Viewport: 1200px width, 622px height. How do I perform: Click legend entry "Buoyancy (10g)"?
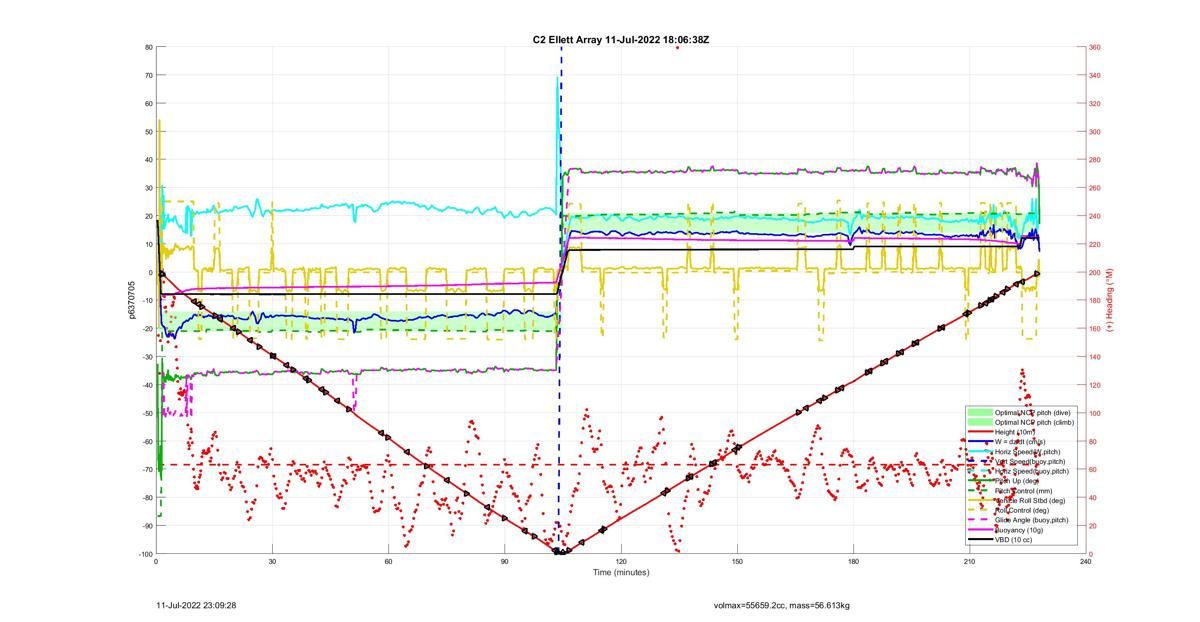pyautogui.click(x=1019, y=530)
